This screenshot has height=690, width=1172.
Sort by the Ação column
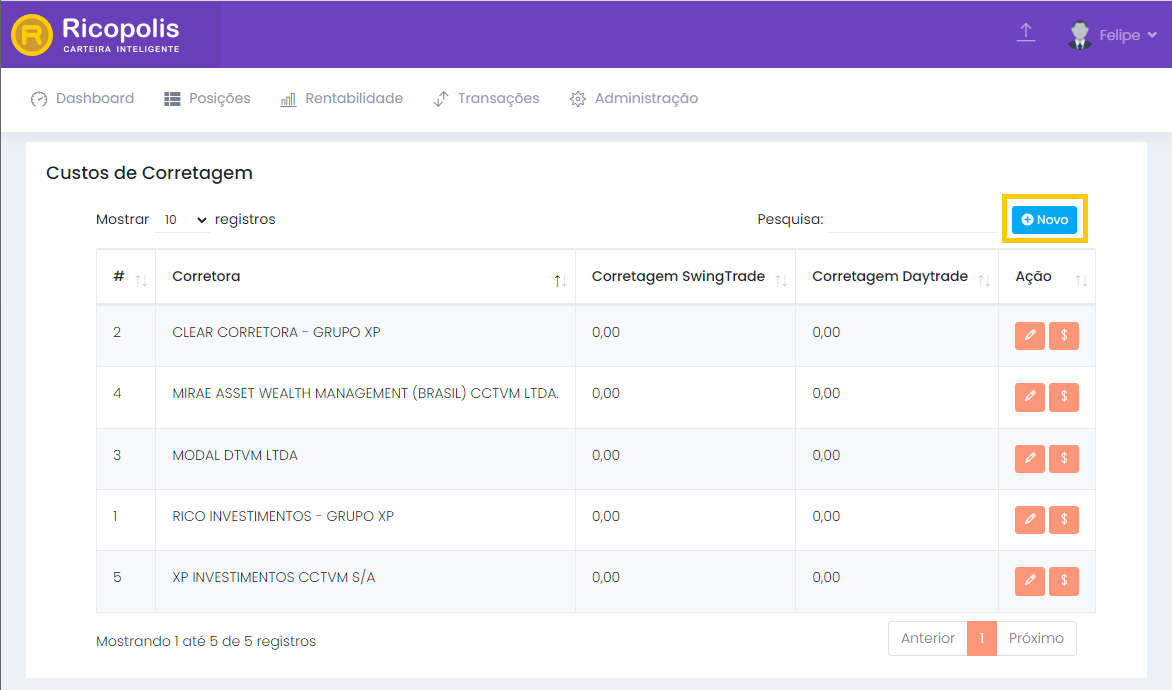point(1047,277)
